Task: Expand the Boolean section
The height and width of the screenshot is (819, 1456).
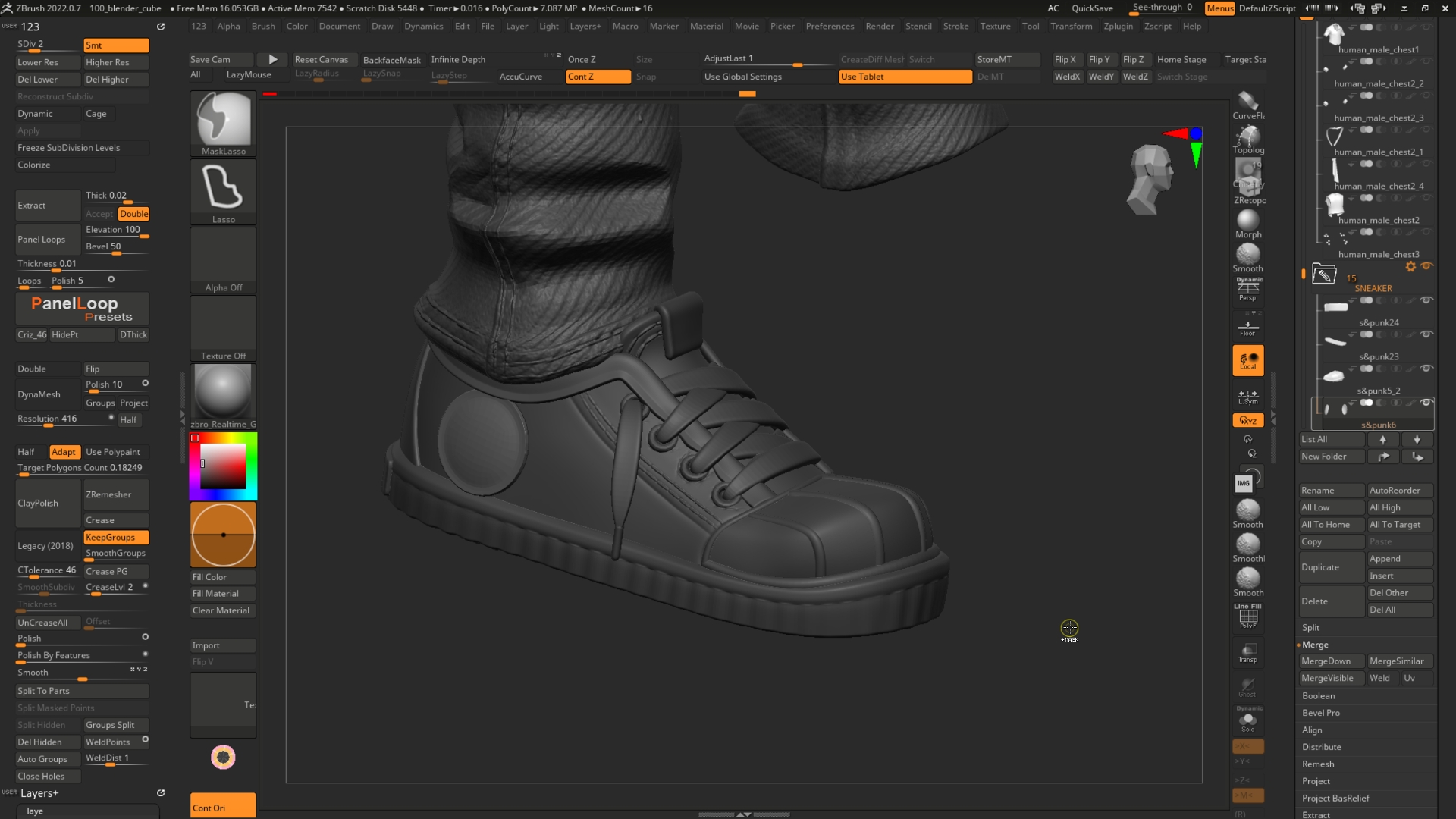Action: click(1318, 695)
